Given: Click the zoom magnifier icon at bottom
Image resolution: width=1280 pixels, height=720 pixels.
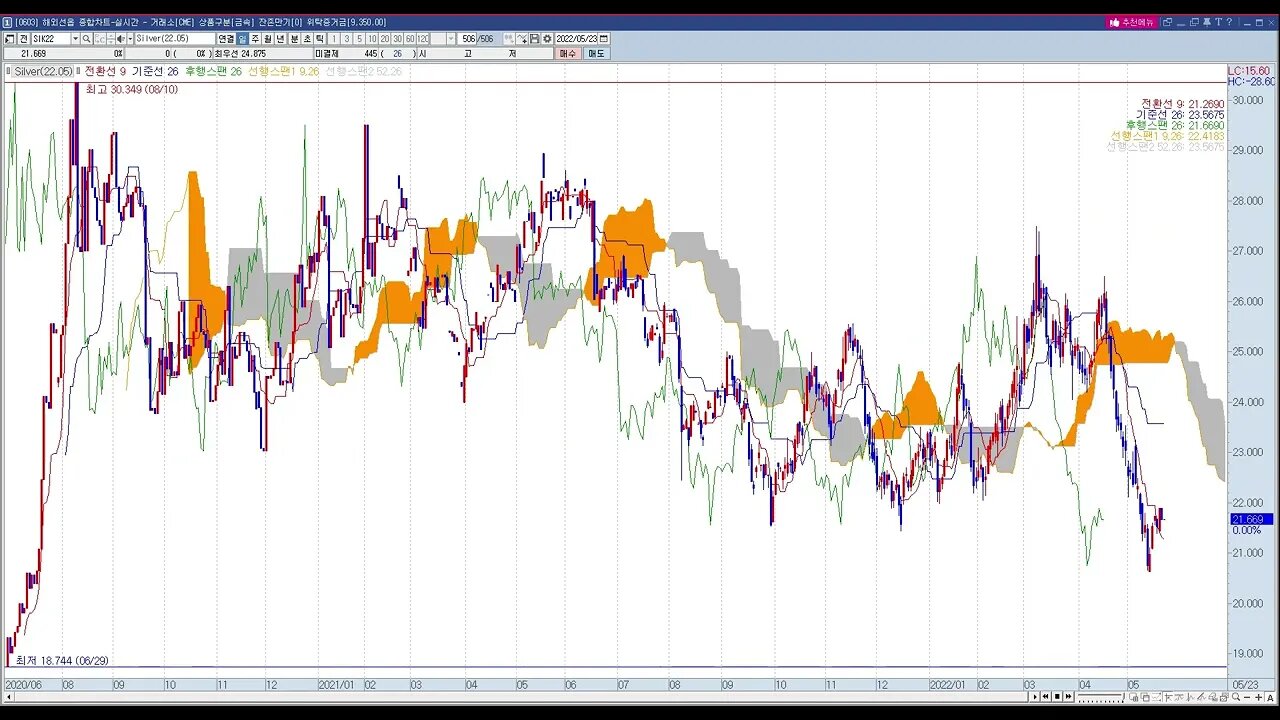Looking at the screenshot, I should [1235, 697].
